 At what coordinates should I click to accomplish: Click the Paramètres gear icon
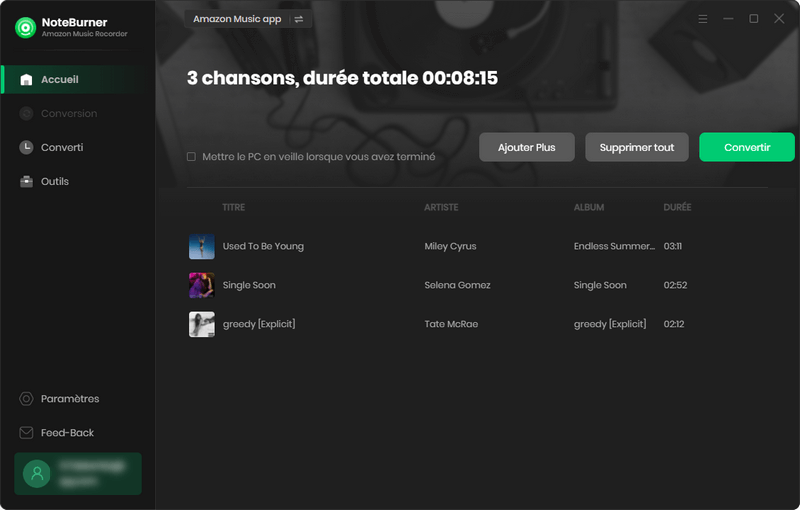coord(26,399)
